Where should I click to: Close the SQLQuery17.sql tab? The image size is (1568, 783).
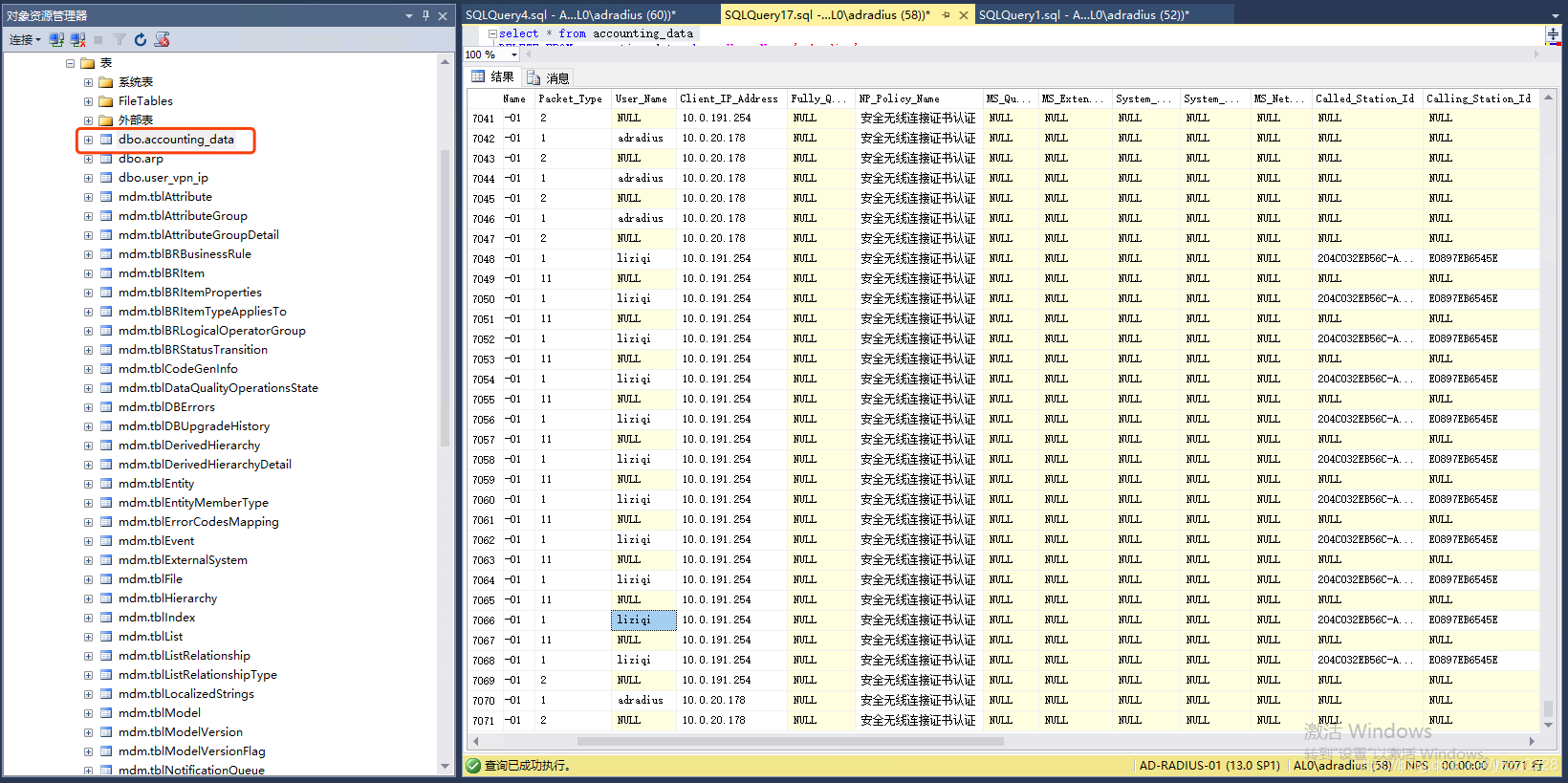point(963,14)
